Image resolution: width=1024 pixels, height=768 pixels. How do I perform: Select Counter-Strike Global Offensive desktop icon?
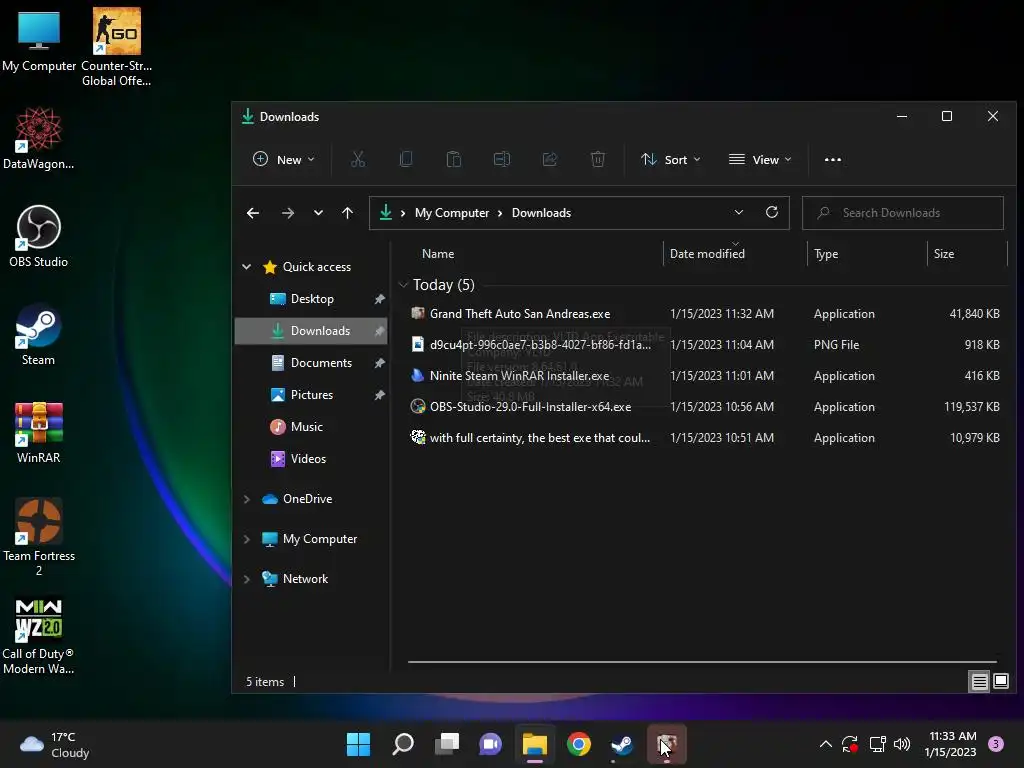pos(116,47)
